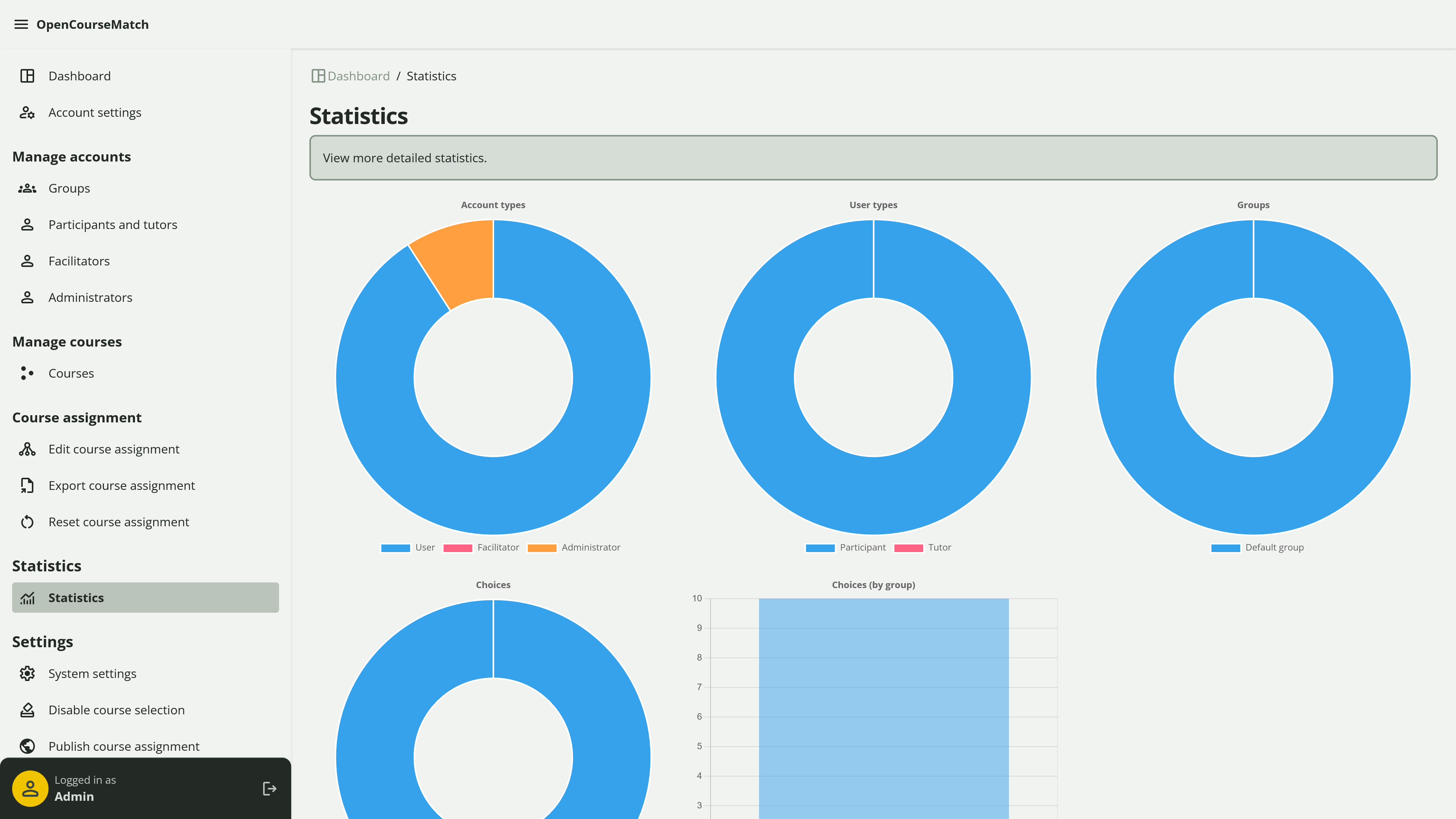
Task: Toggle the Tutor legend swatch
Action: click(908, 548)
